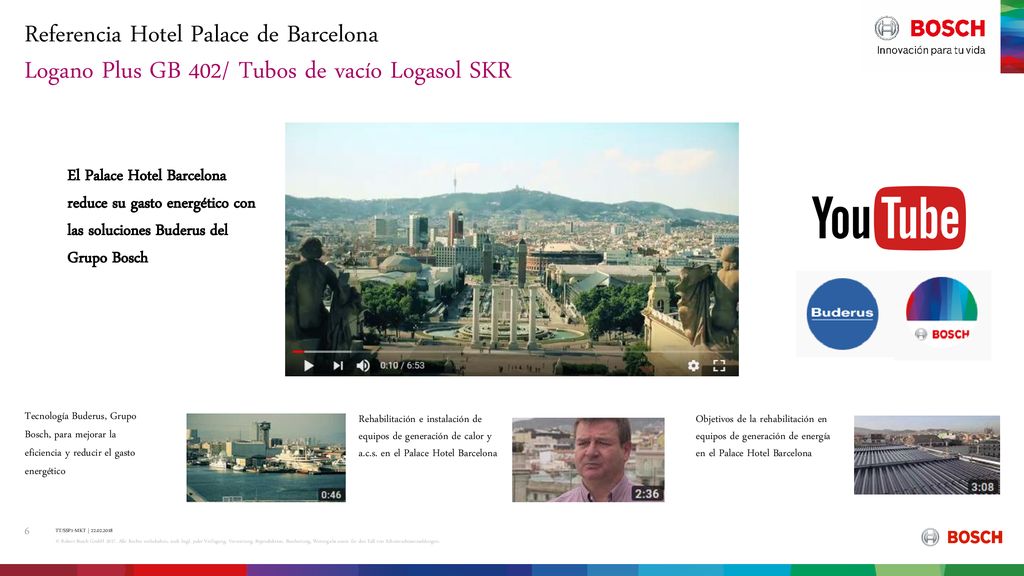
Task: Click the blue Buderus logo
Action: click(x=842, y=313)
